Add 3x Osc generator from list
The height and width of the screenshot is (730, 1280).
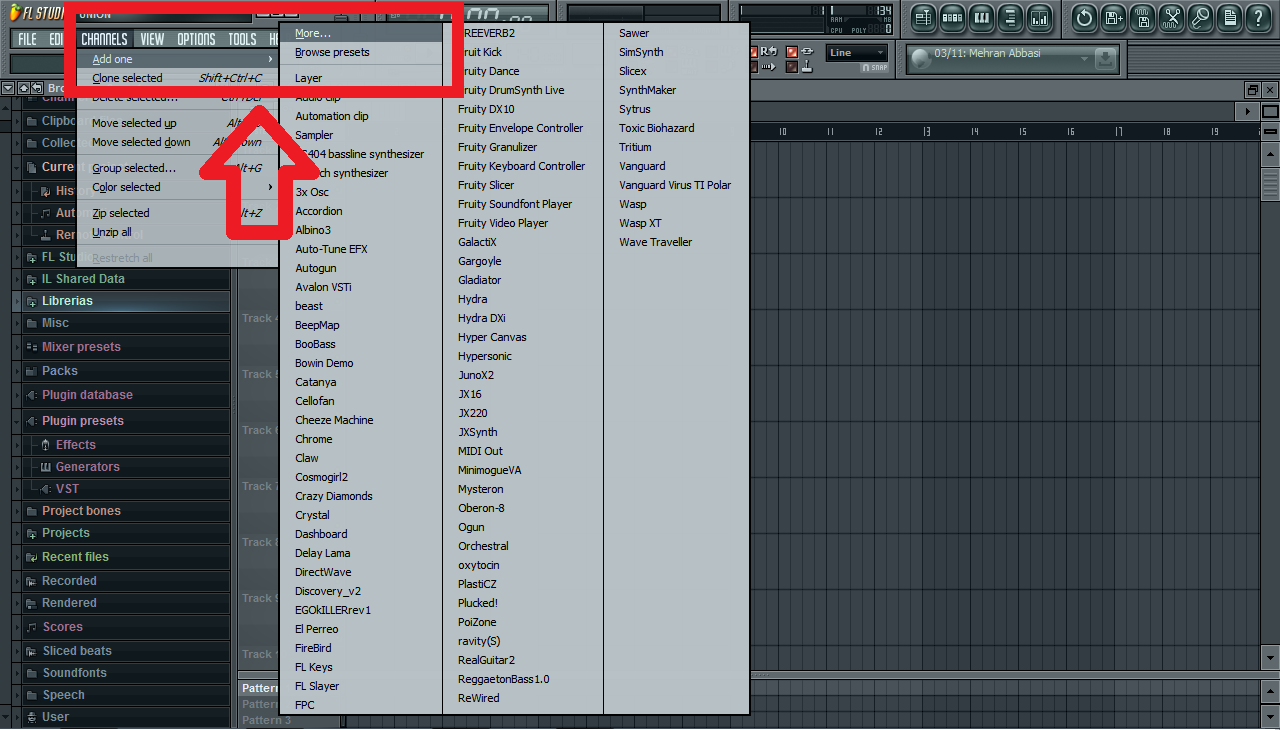(361, 192)
